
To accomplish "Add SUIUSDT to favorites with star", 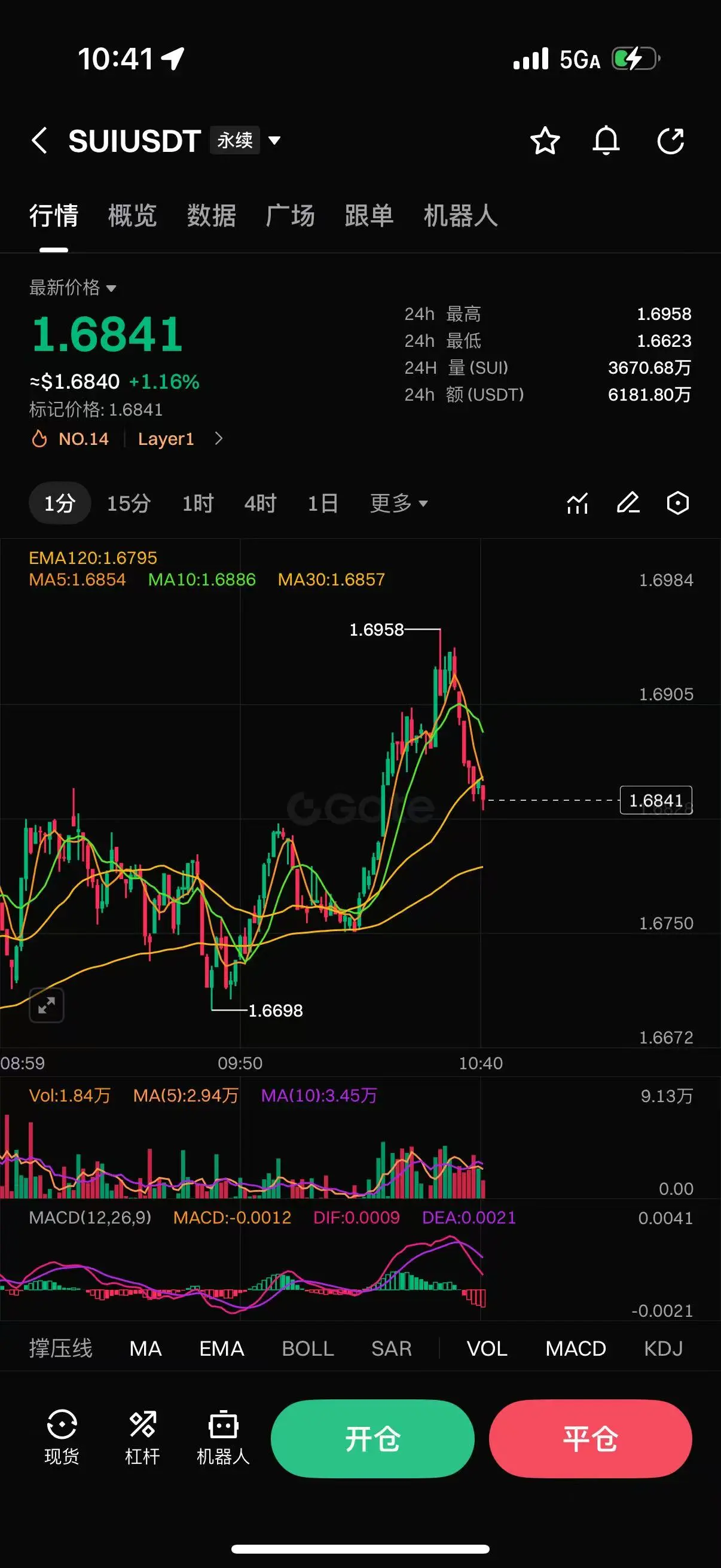I will (545, 141).
